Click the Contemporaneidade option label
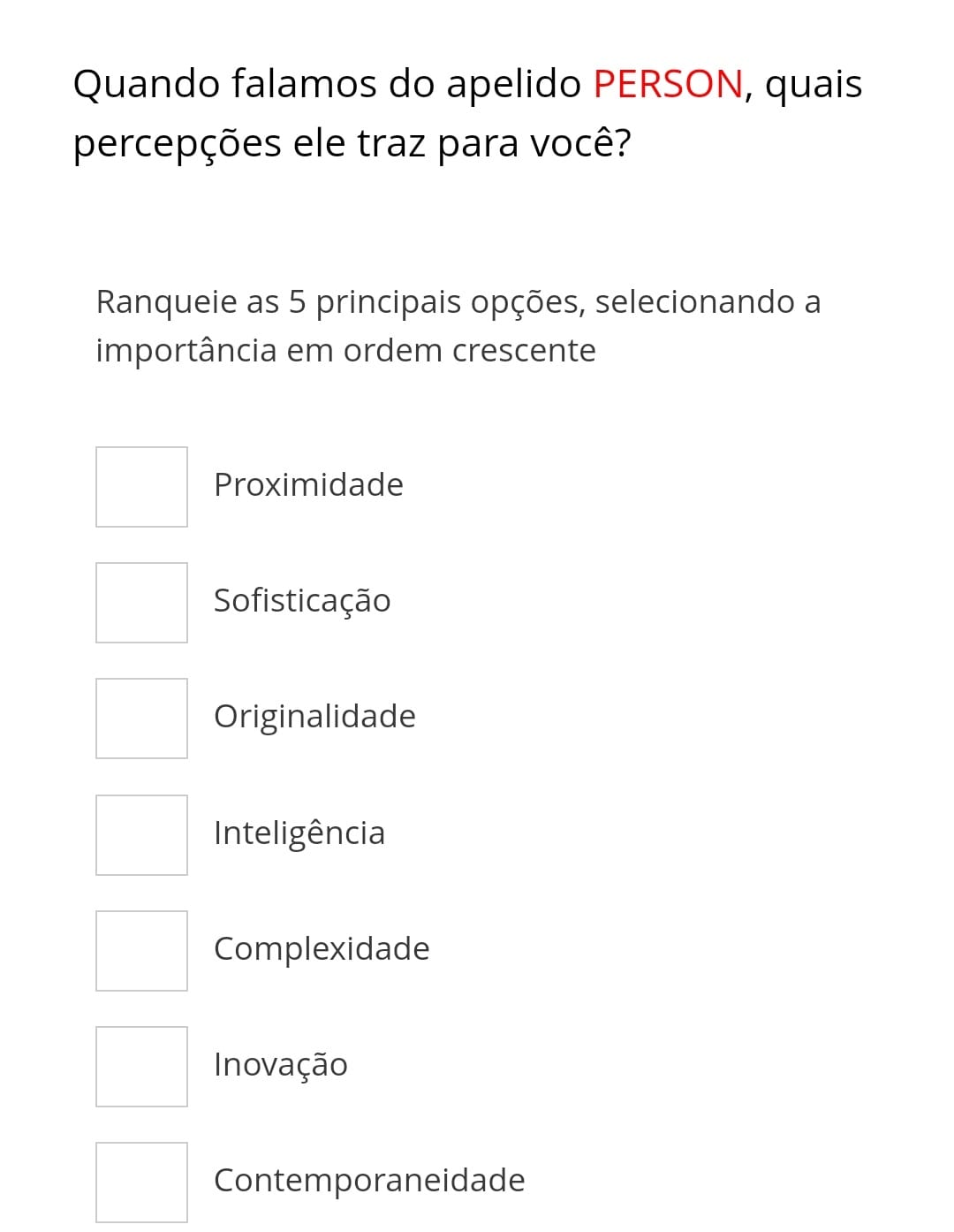 point(369,1181)
